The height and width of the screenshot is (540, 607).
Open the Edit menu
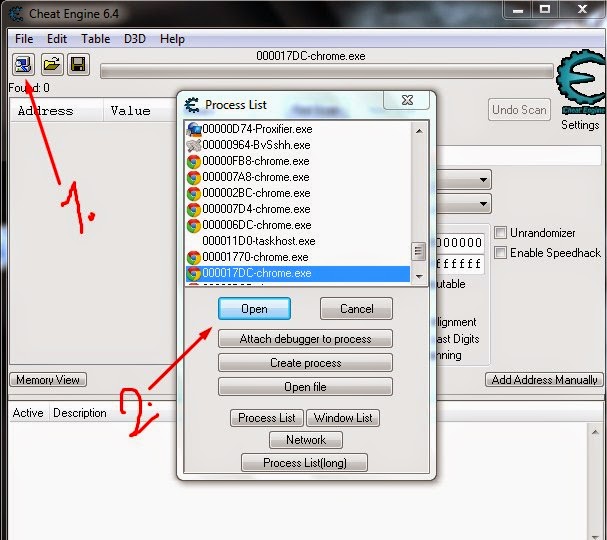click(x=57, y=39)
